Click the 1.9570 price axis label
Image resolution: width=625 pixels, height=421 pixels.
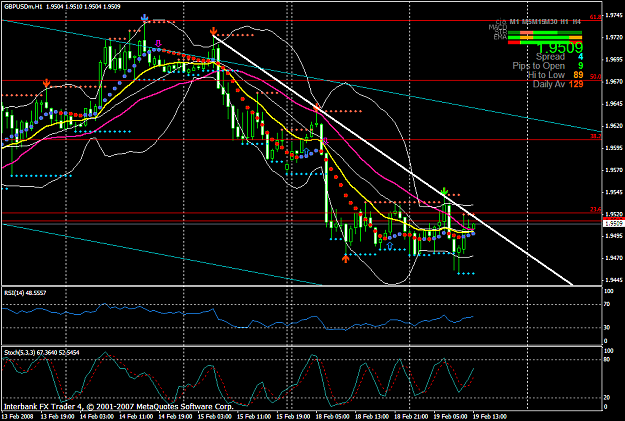click(x=614, y=170)
